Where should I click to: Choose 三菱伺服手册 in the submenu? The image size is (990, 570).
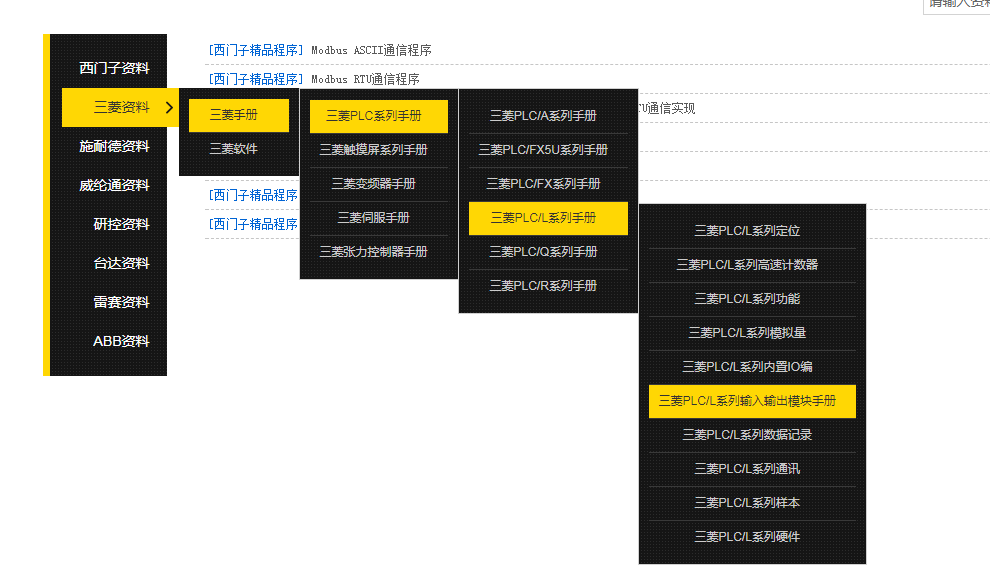(x=373, y=218)
